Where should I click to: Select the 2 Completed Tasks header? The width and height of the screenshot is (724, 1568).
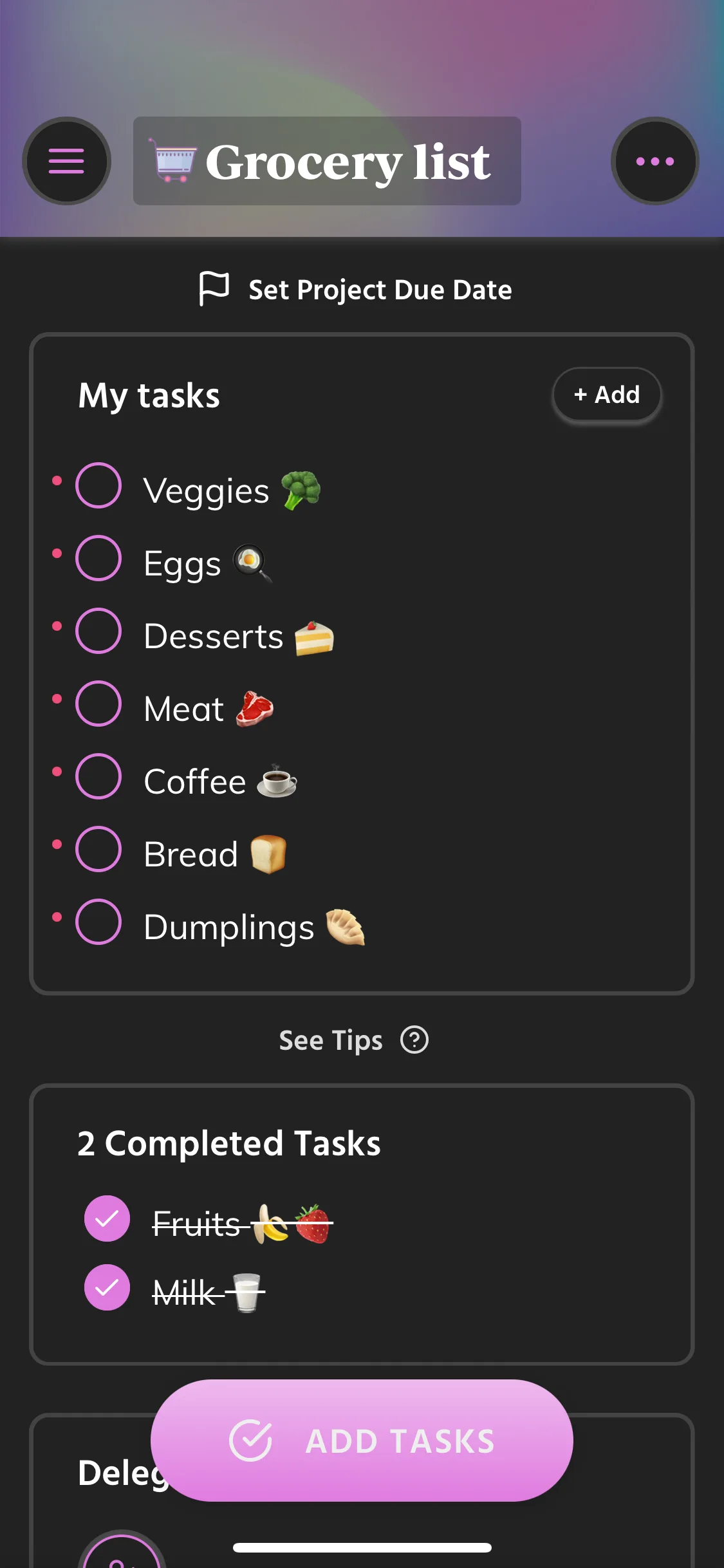coord(229,1144)
